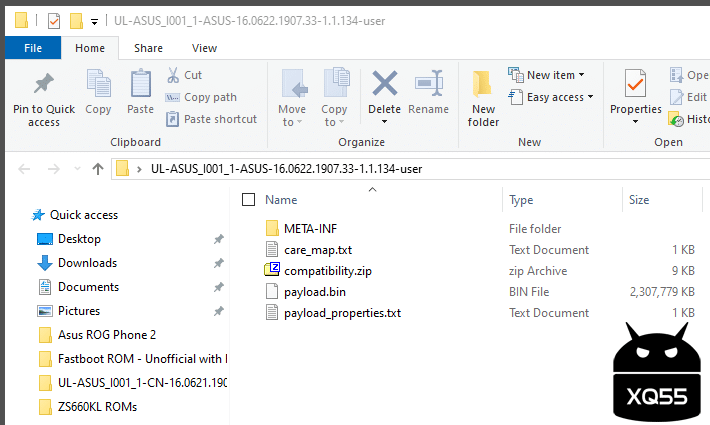Select Downloads in Quick access pane
Viewport: 710px width, 425px height.
click(87, 263)
